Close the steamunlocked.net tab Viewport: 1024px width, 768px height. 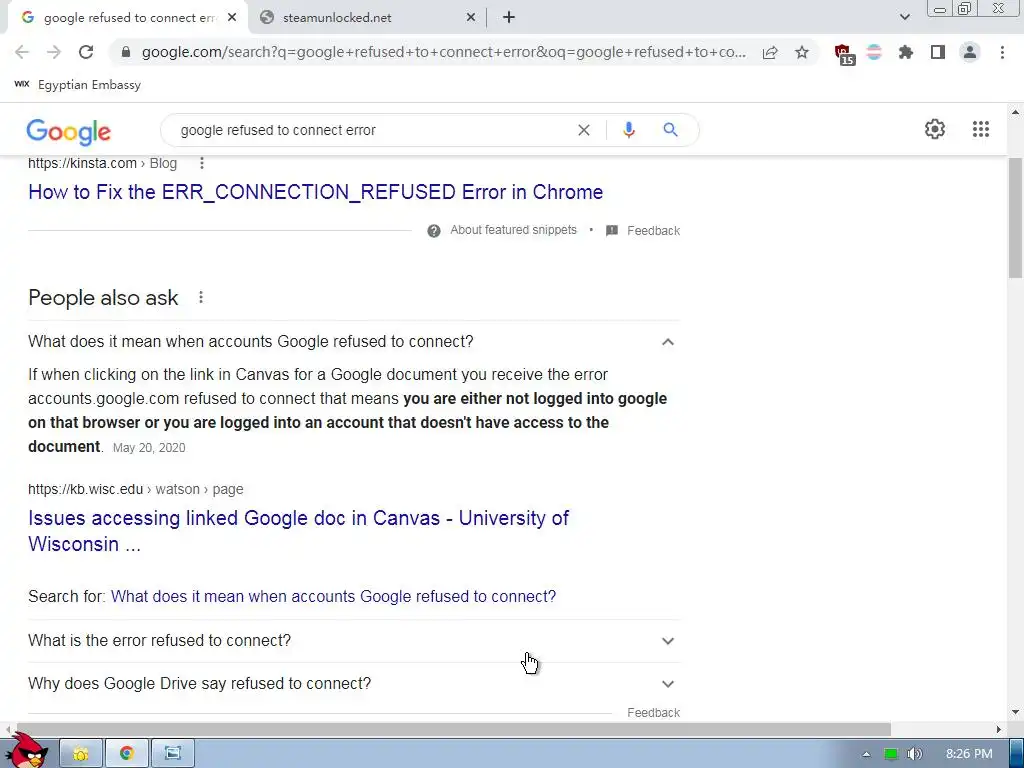[x=471, y=18]
